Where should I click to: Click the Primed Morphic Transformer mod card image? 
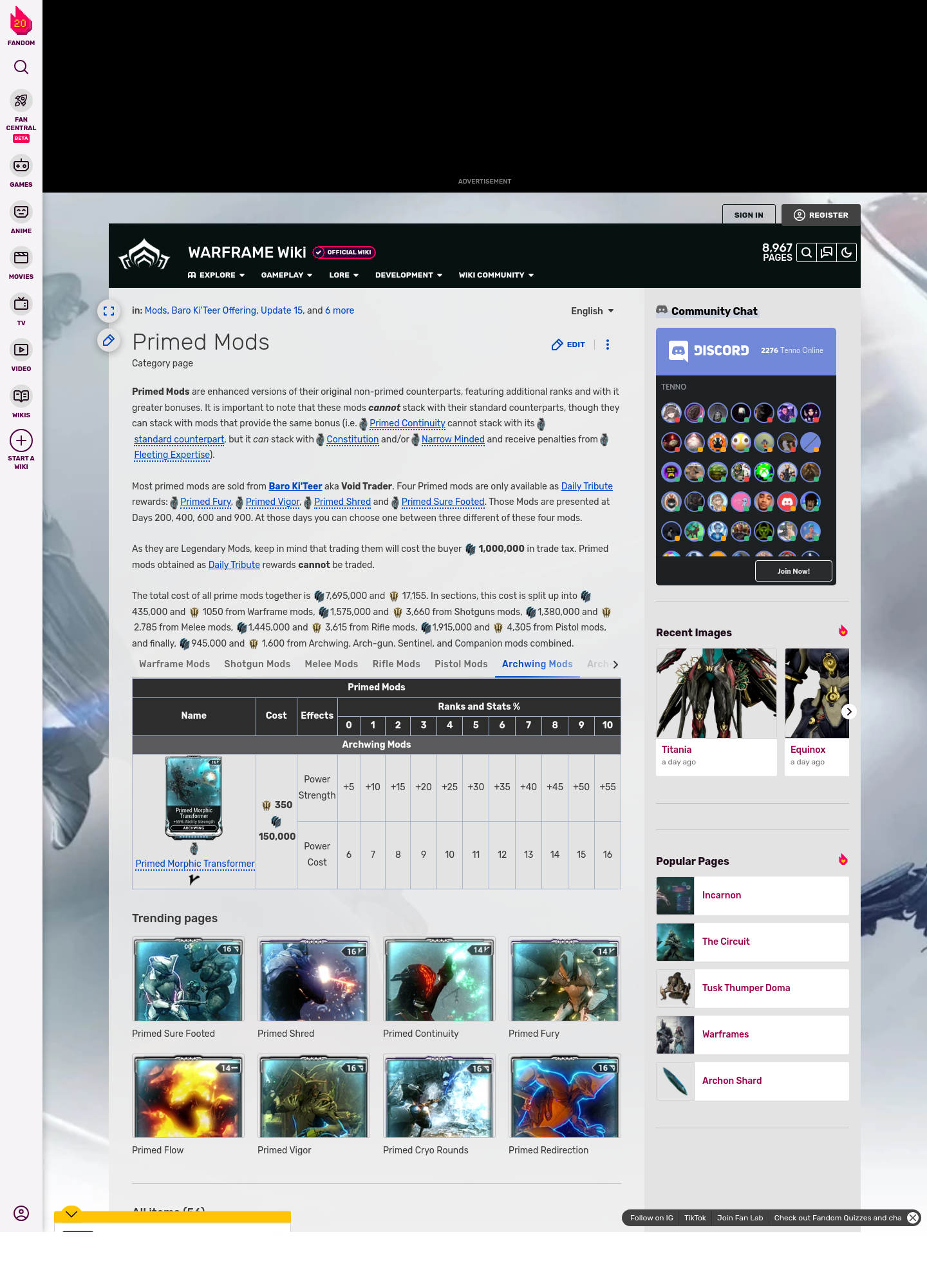(194, 797)
